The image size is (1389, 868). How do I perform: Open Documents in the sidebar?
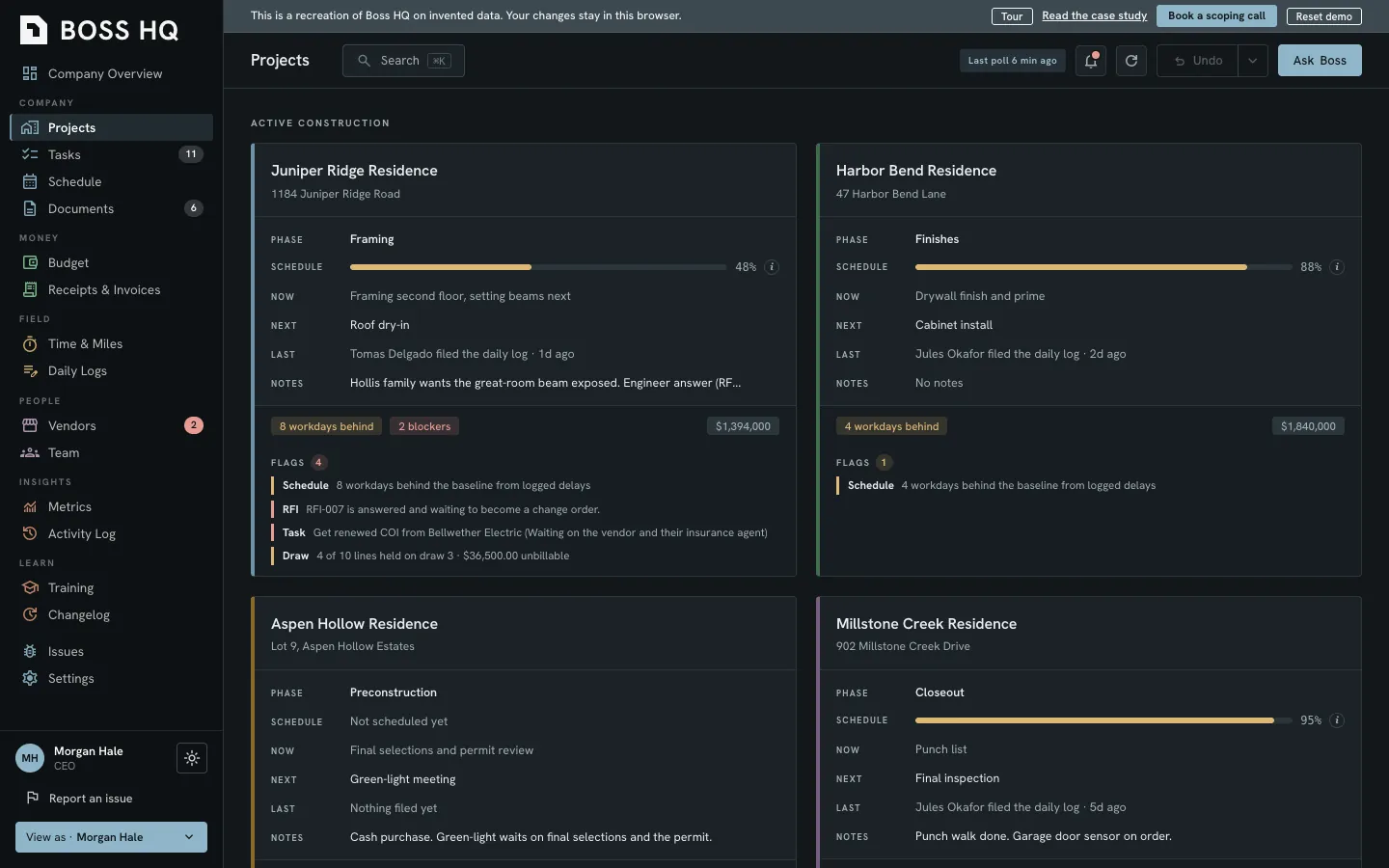click(x=111, y=208)
